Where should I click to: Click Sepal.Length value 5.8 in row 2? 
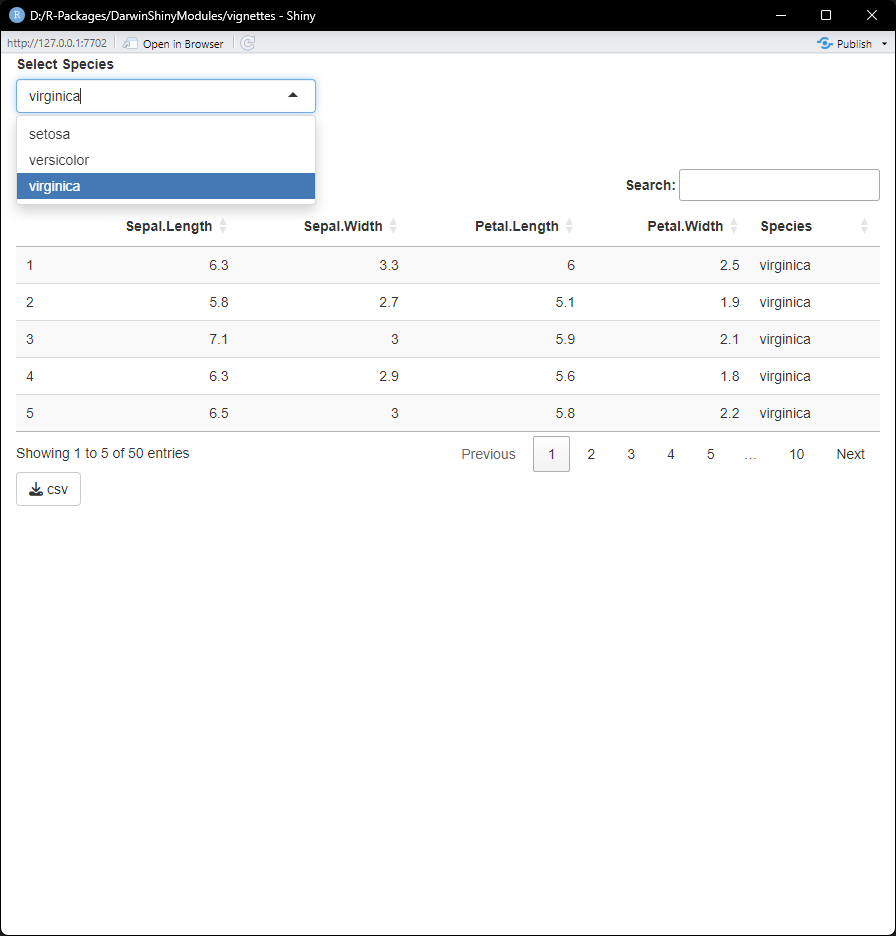click(218, 302)
